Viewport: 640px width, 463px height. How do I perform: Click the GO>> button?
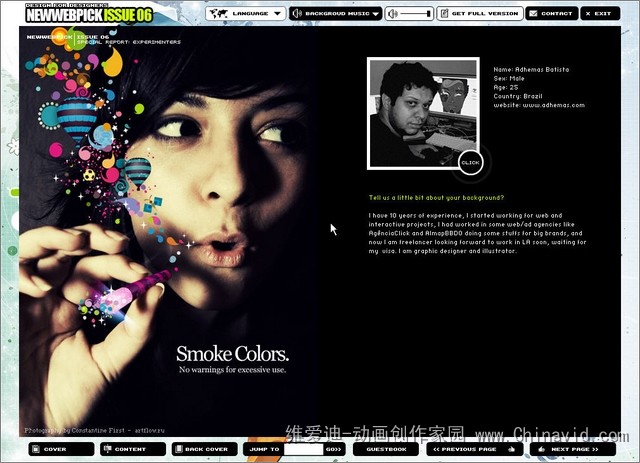(333, 449)
